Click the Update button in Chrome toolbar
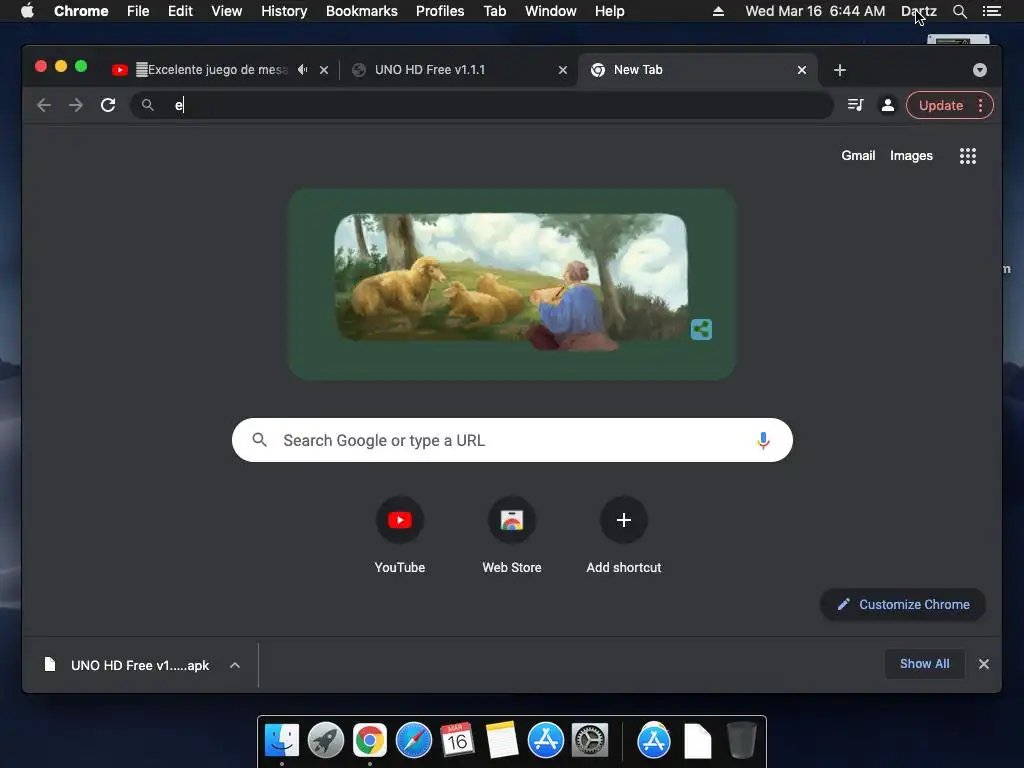The height and width of the screenshot is (768, 1024). click(940, 105)
